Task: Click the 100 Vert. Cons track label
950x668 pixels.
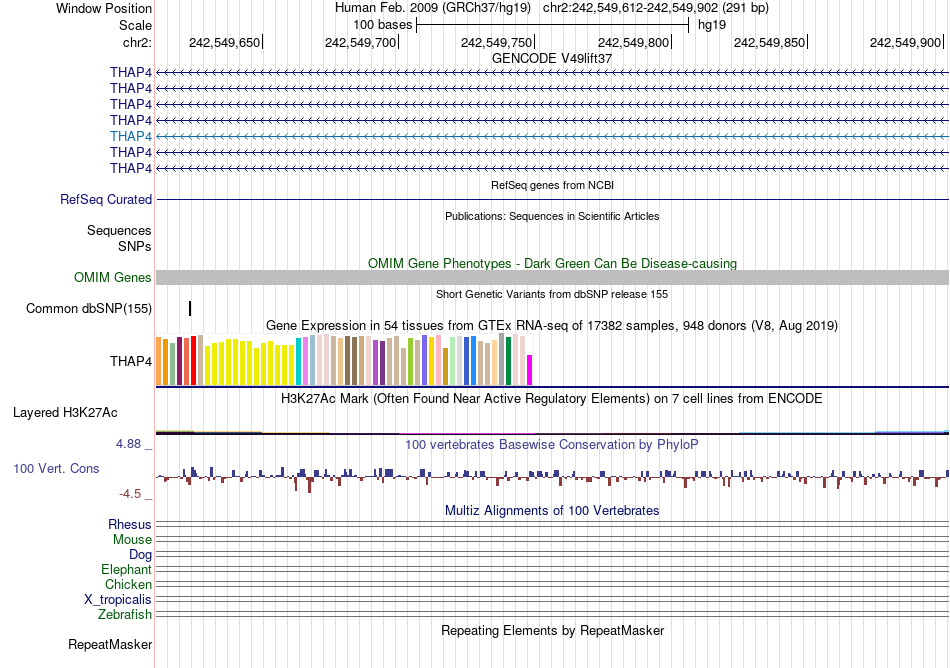Action: [56, 468]
